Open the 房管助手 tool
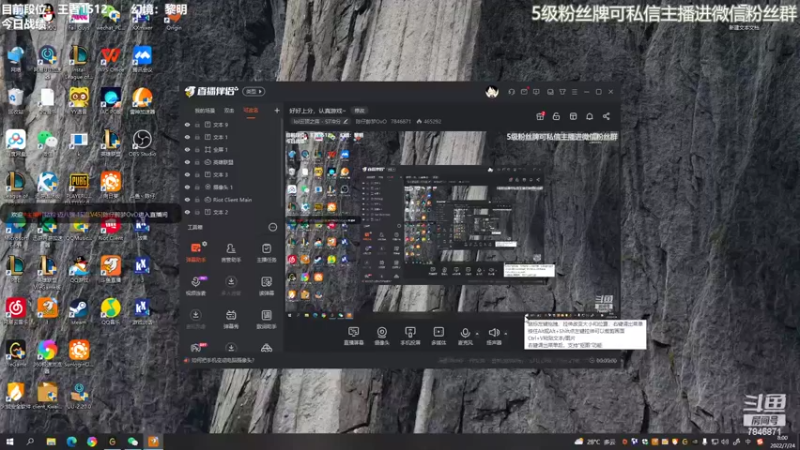 (231, 252)
